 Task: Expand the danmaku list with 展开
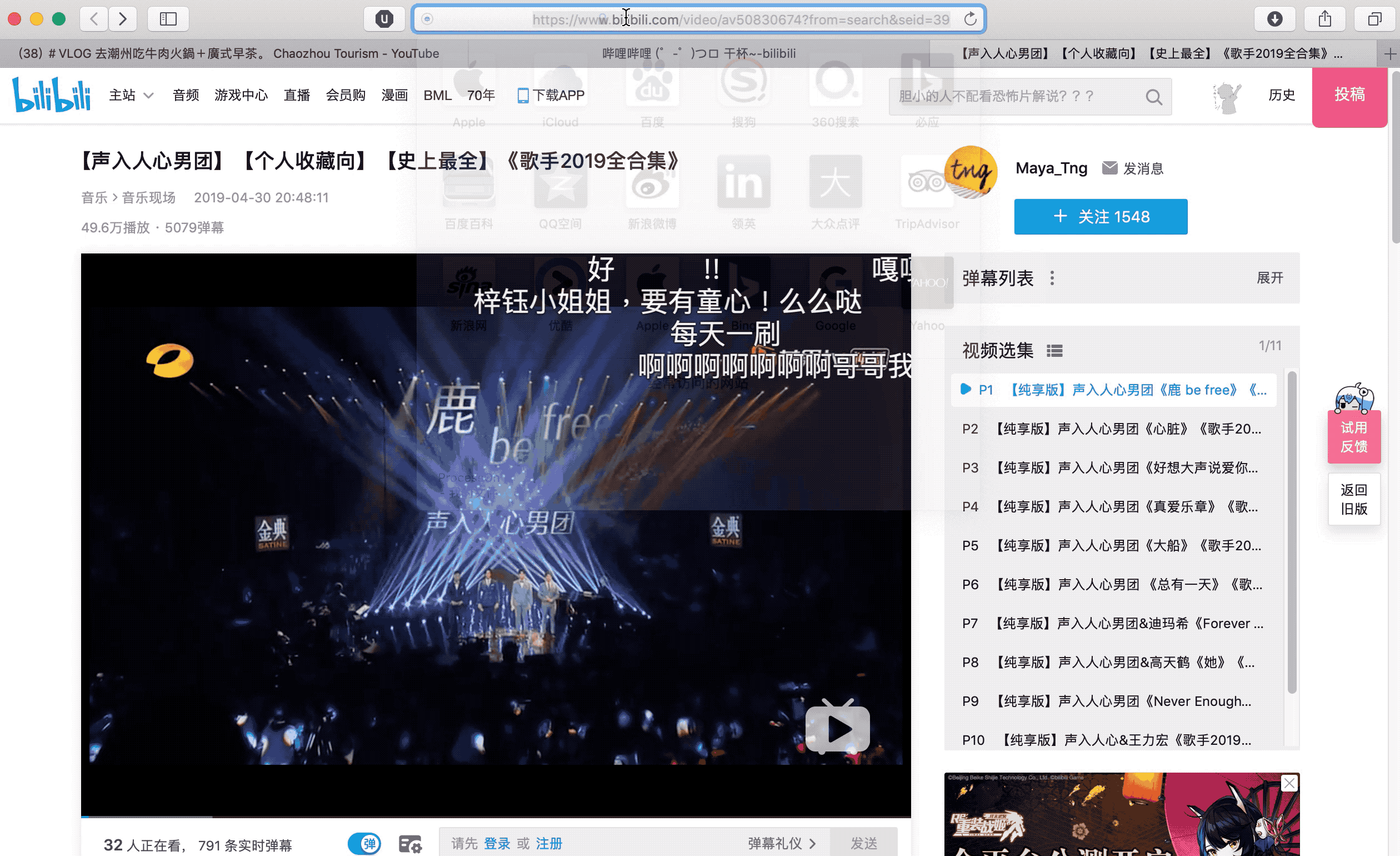click(x=1269, y=278)
